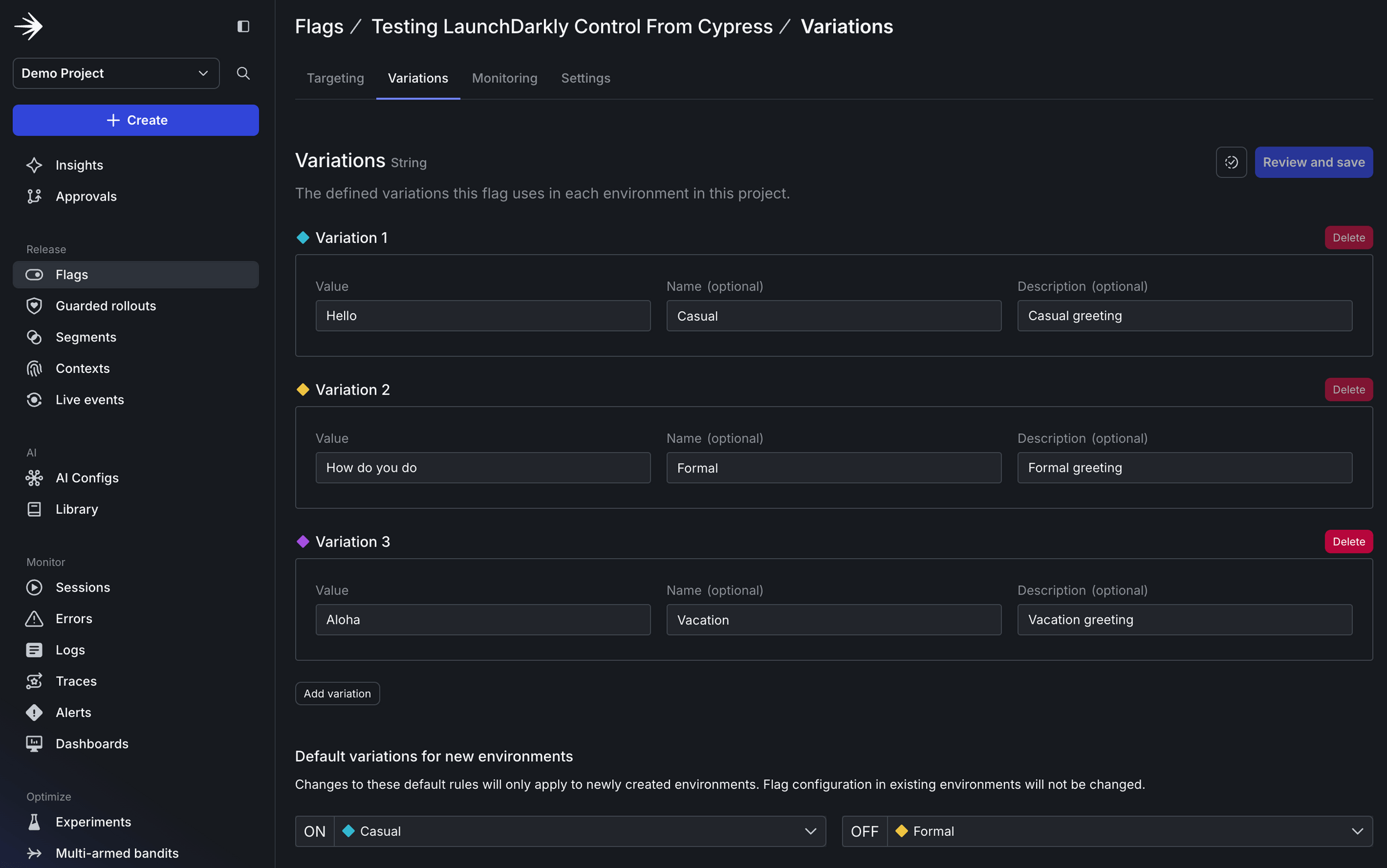Switch to the Monitoring tab
1387x868 pixels.
[504, 78]
